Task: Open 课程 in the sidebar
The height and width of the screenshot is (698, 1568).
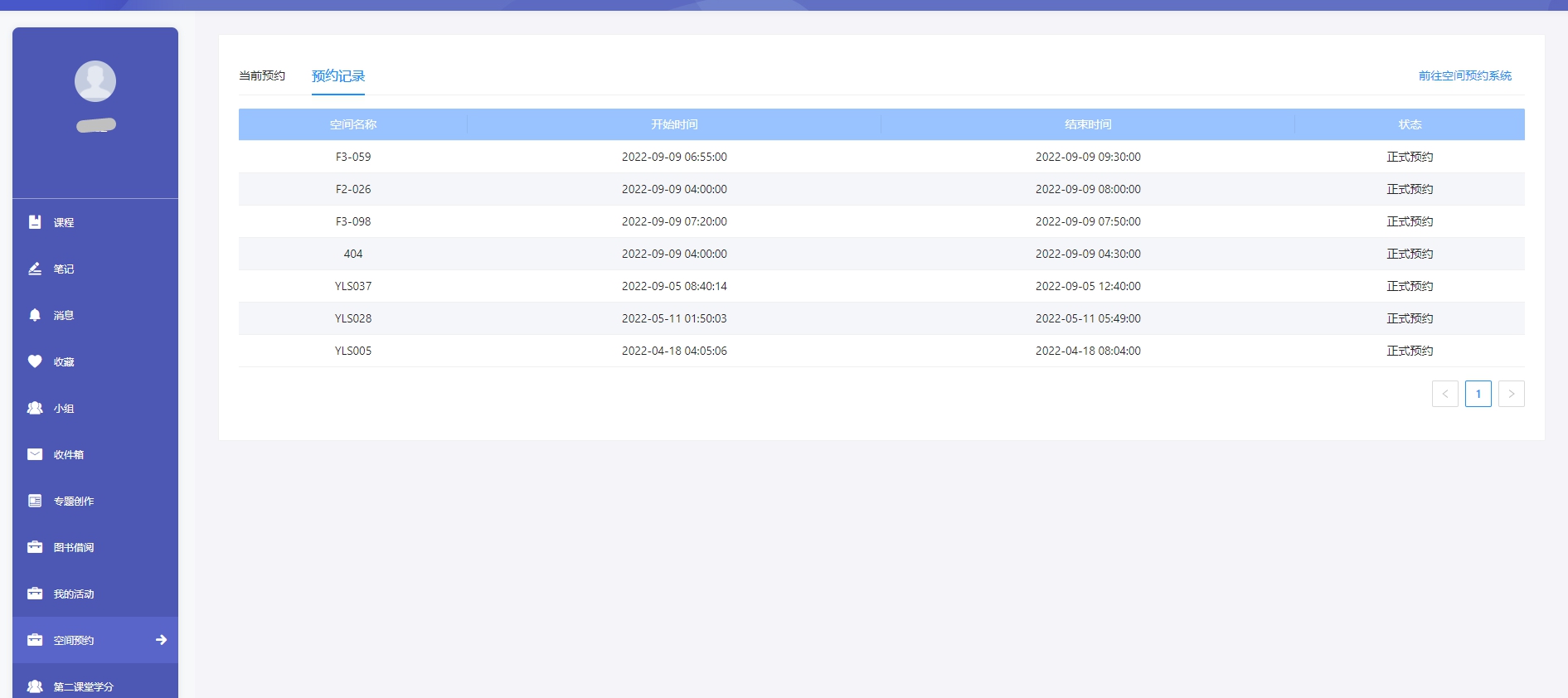Action: (64, 222)
